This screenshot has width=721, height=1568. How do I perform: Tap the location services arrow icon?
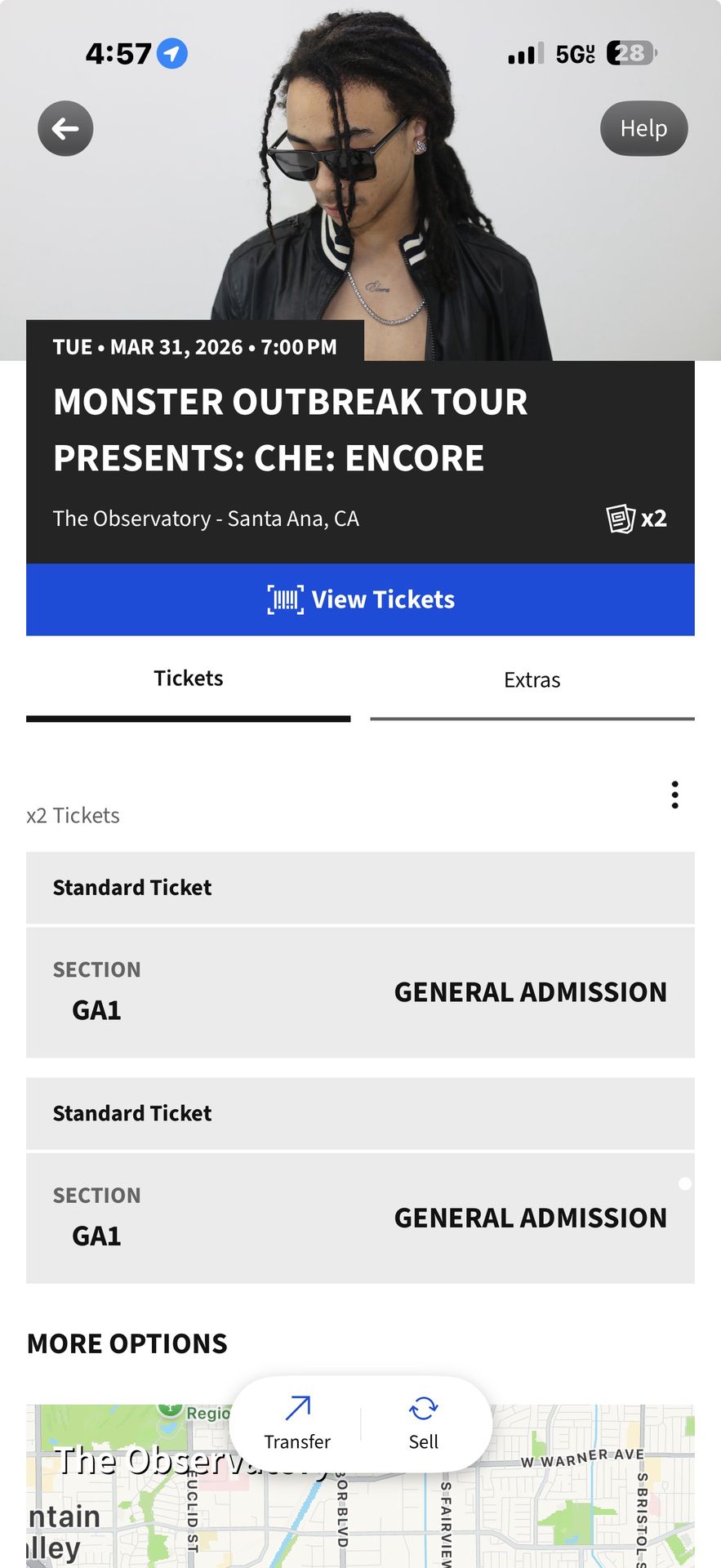coord(172,54)
